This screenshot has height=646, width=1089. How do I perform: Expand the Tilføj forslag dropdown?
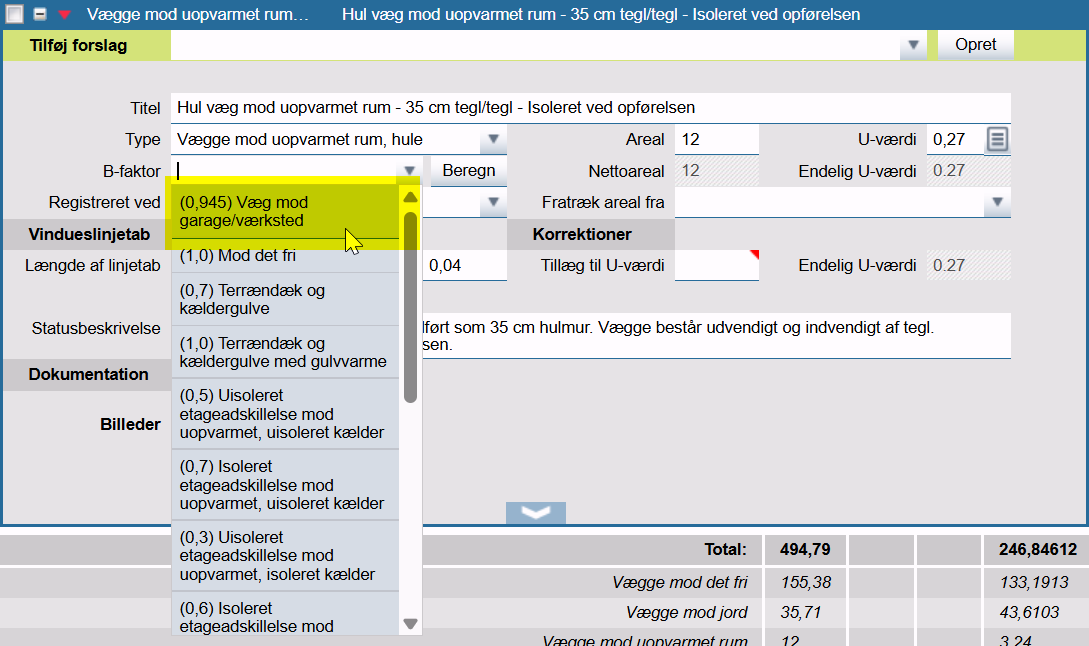coord(912,46)
